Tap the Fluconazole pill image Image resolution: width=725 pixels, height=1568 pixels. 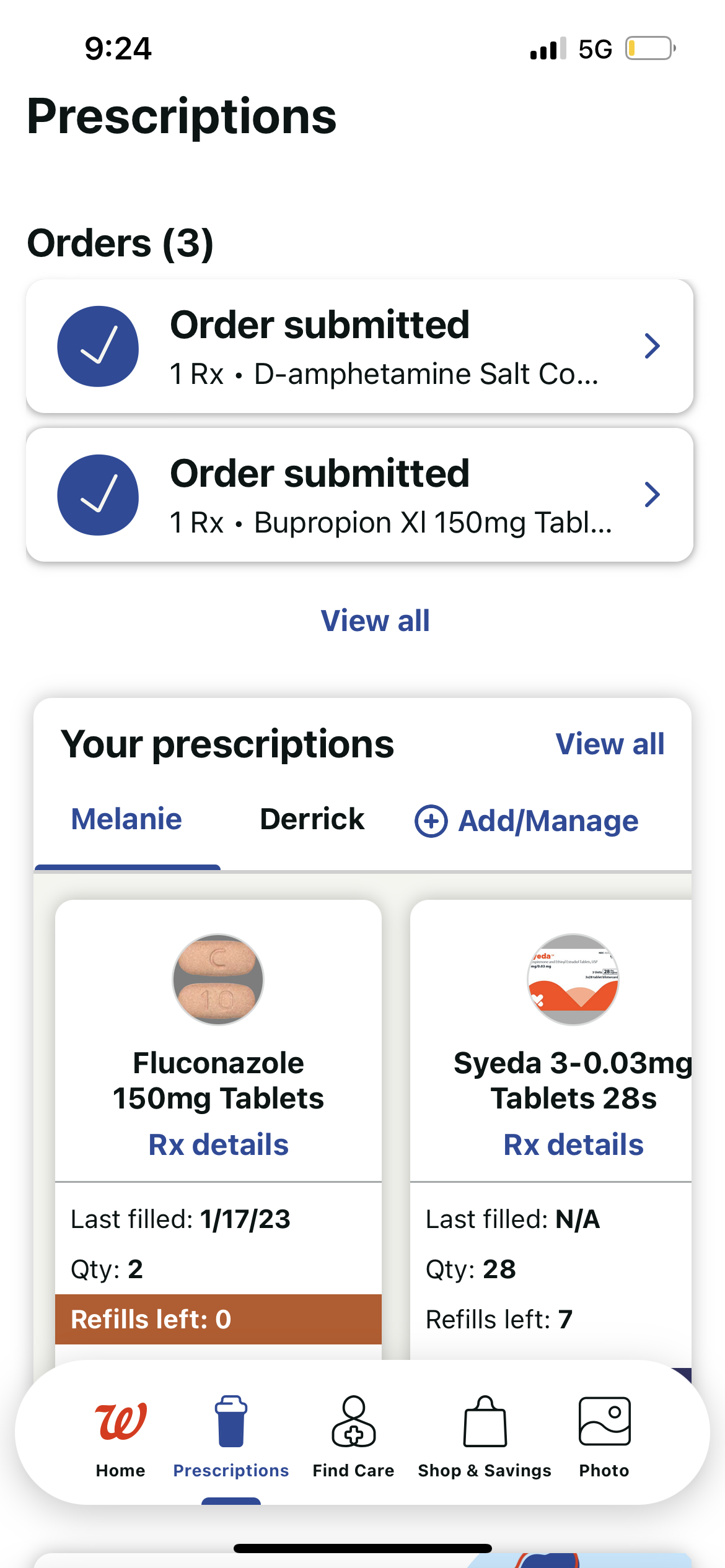[x=218, y=980]
